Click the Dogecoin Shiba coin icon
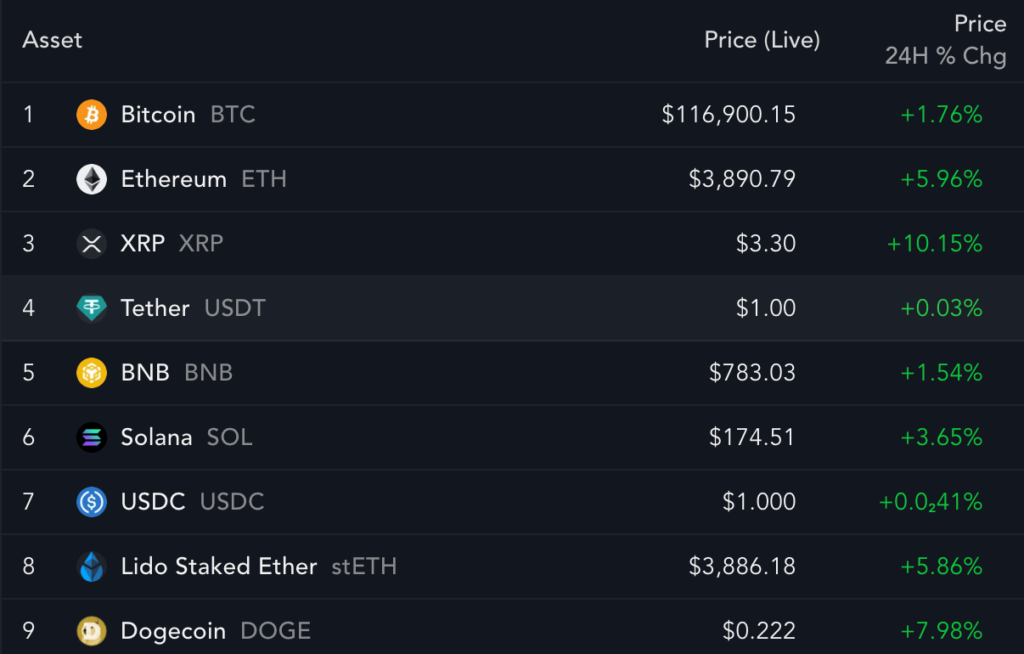This screenshot has height=654, width=1024. coord(91,631)
